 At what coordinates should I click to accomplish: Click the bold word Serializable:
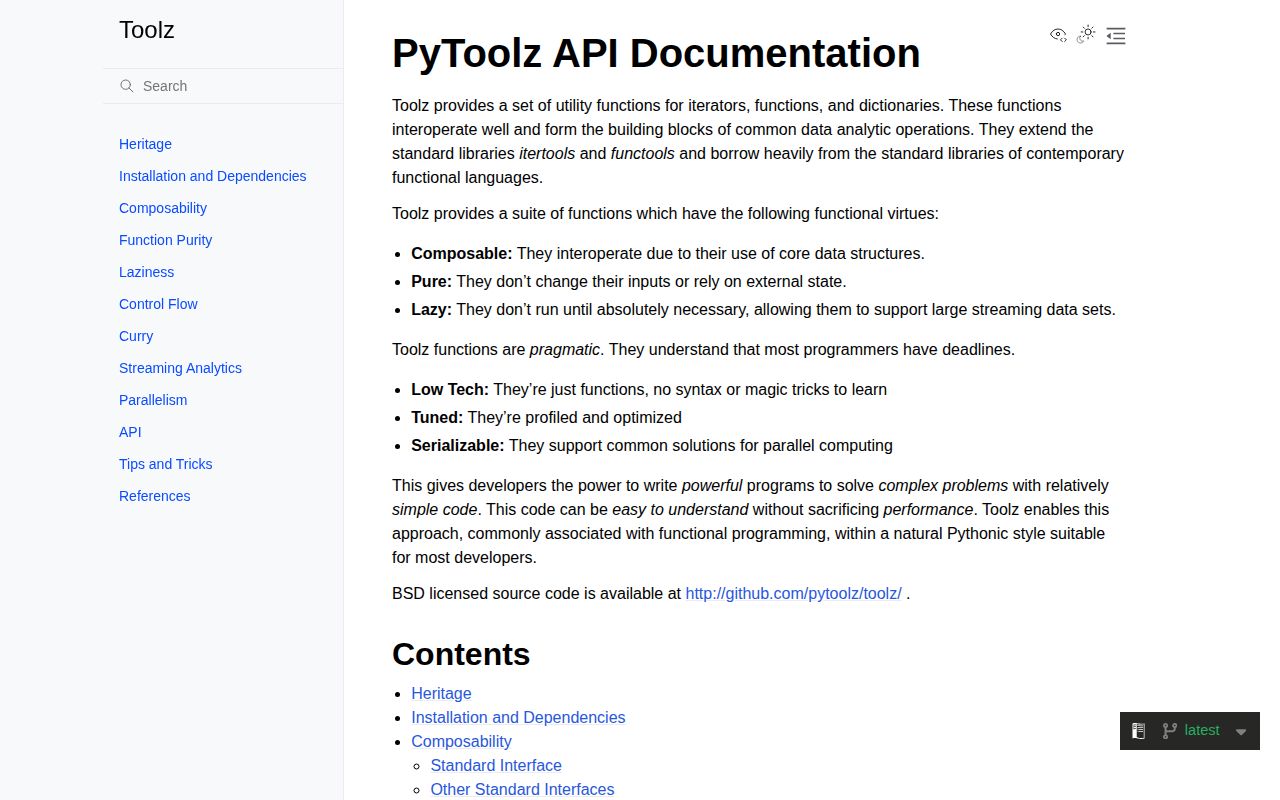(458, 445)
